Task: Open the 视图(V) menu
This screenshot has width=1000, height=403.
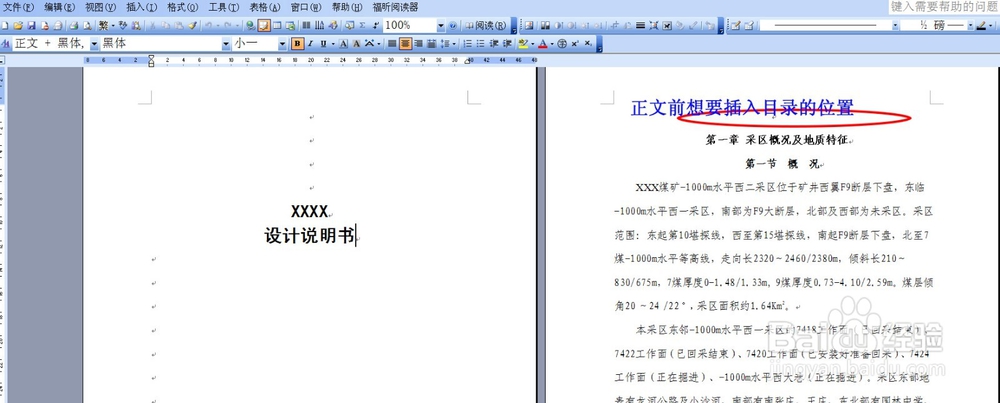Action: tap(100, 8)
